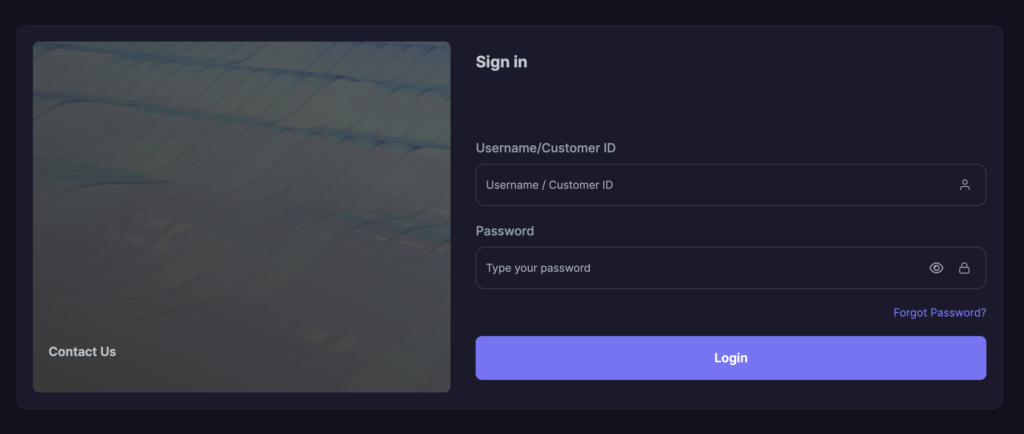Toggle password visibility with the eye icon

pyautogui.click(x=937, y=268)
